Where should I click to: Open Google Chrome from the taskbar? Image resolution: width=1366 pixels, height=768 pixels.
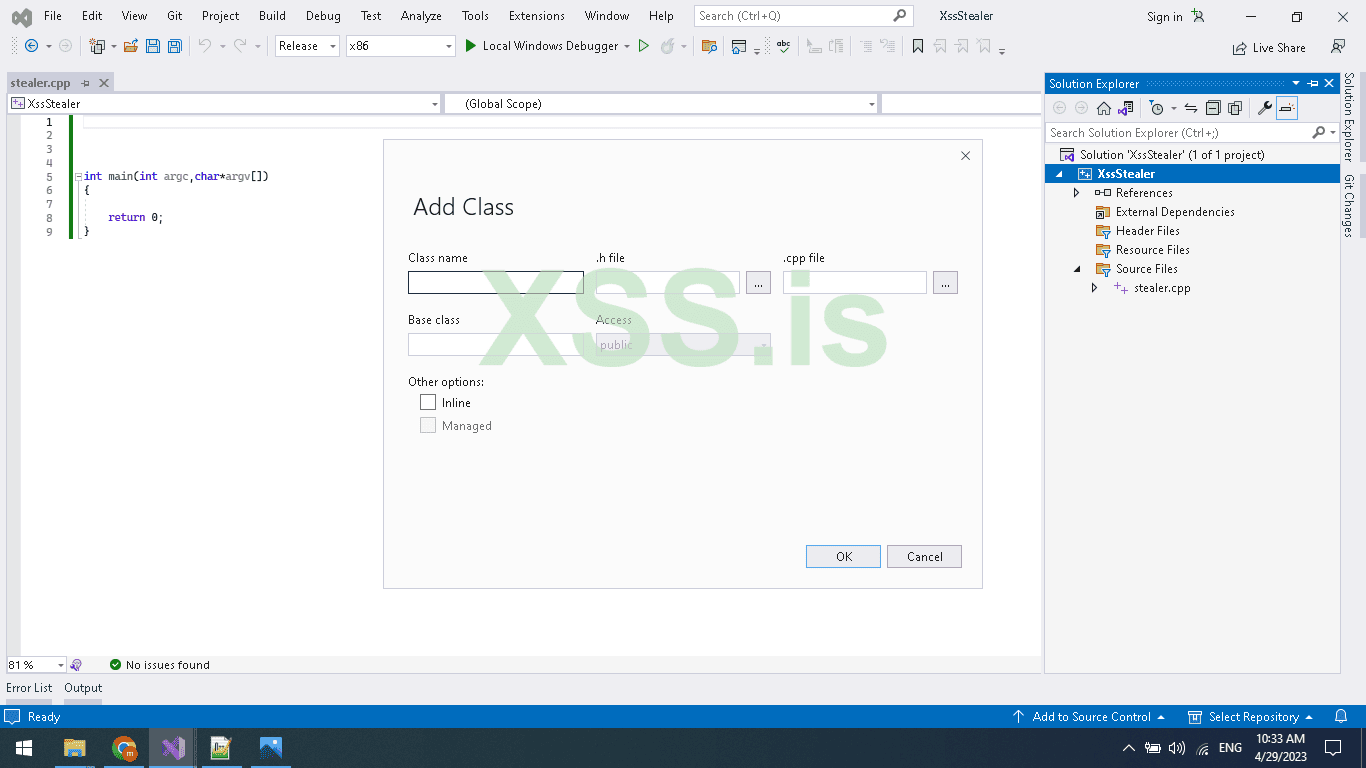point(124,748)
